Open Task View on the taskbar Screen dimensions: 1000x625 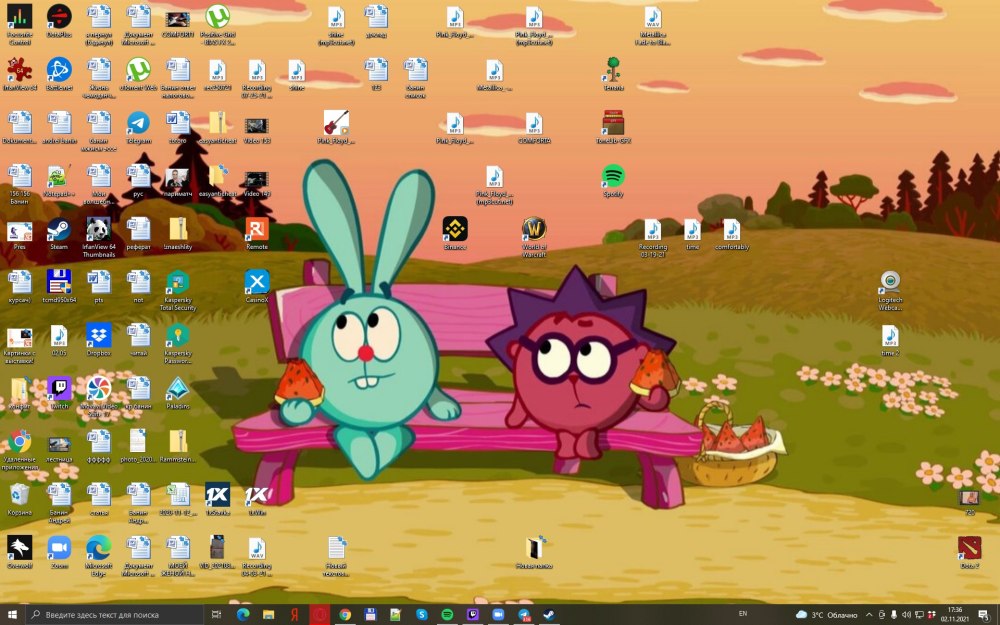(217, 614)
